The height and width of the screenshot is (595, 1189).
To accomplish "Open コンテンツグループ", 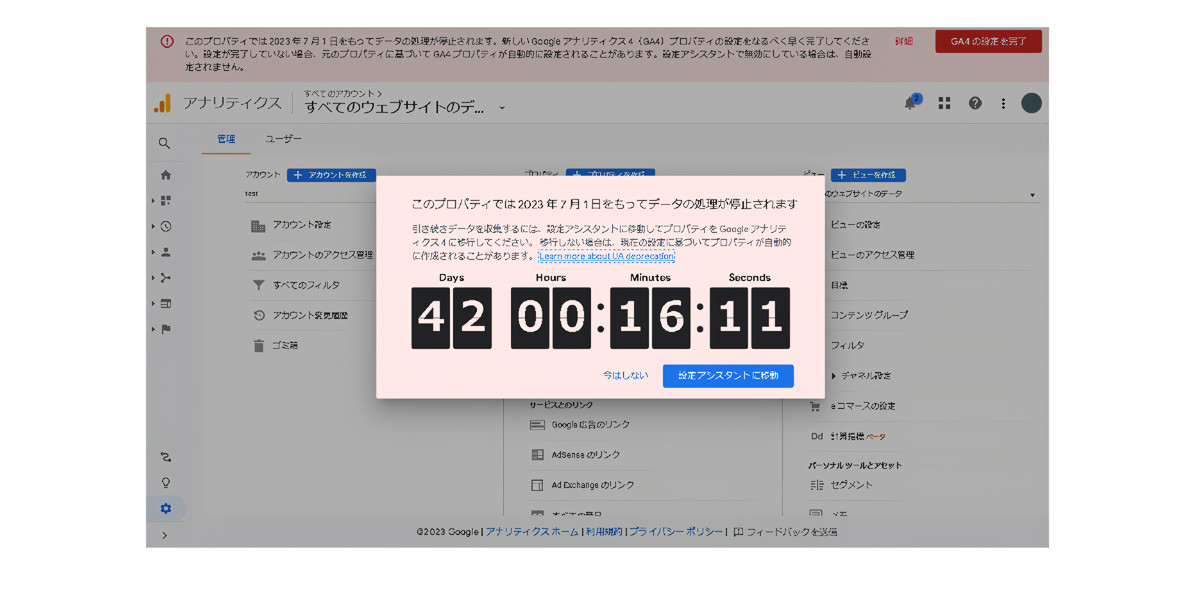I will click(868, 315).
